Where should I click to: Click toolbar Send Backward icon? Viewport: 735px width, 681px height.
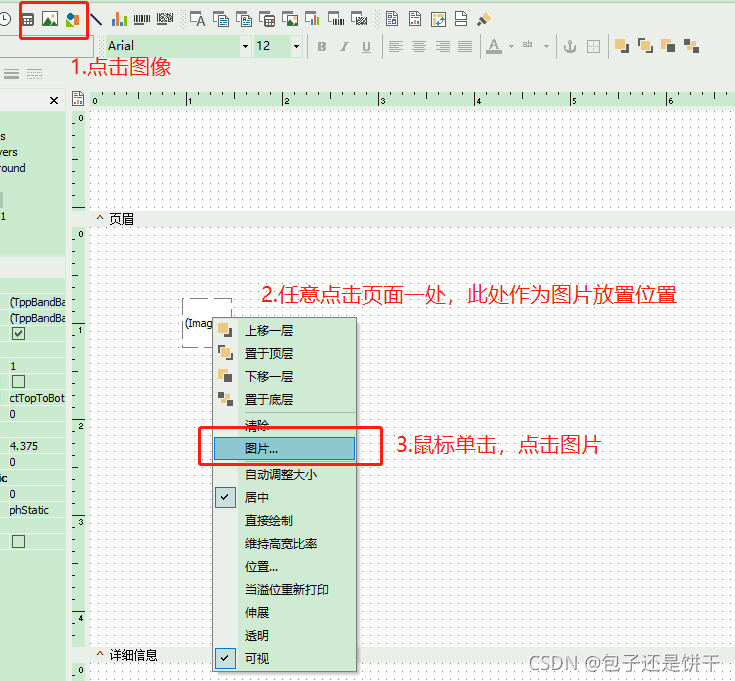coord(668,46)
